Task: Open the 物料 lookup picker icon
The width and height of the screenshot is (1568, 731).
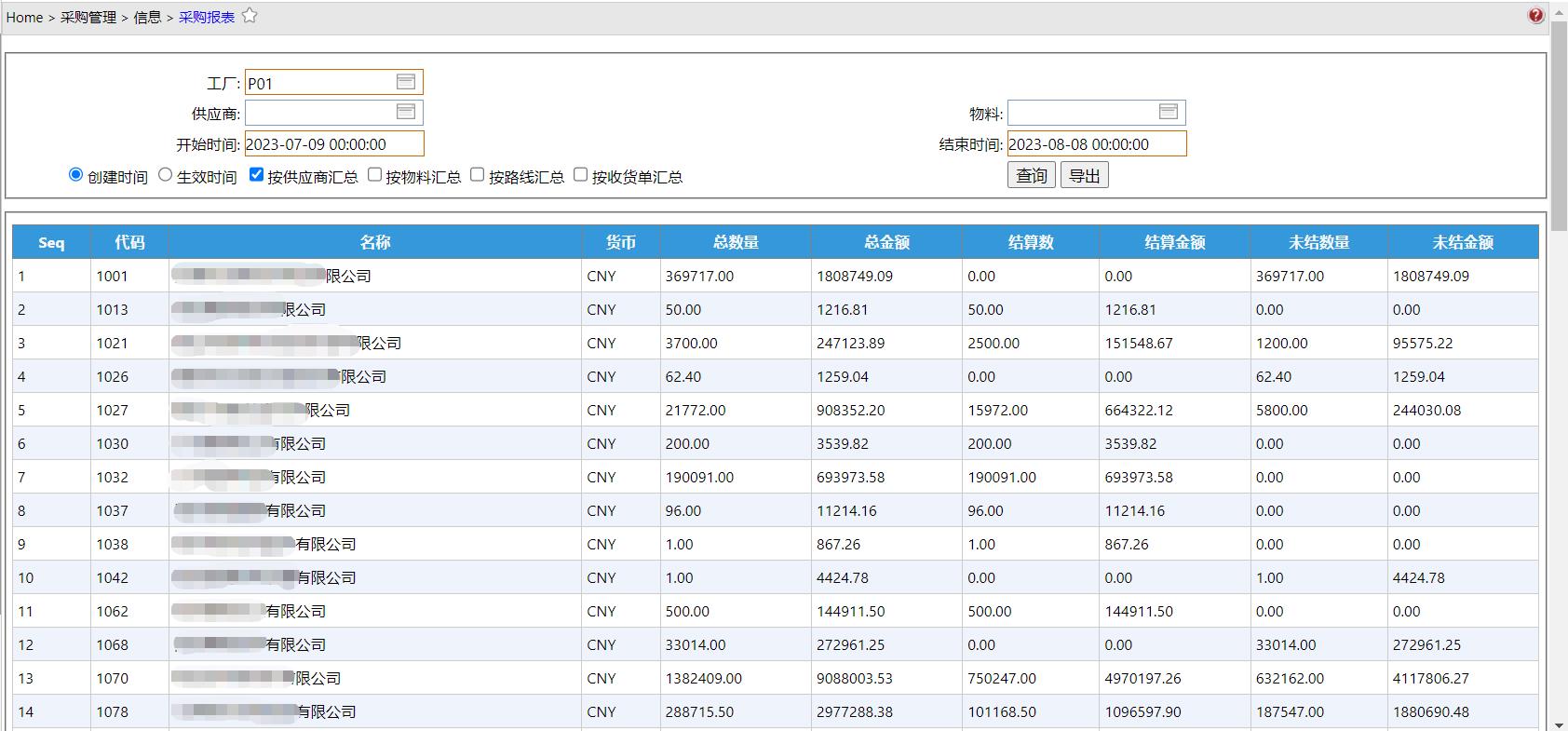Action: click(1169, 112)
